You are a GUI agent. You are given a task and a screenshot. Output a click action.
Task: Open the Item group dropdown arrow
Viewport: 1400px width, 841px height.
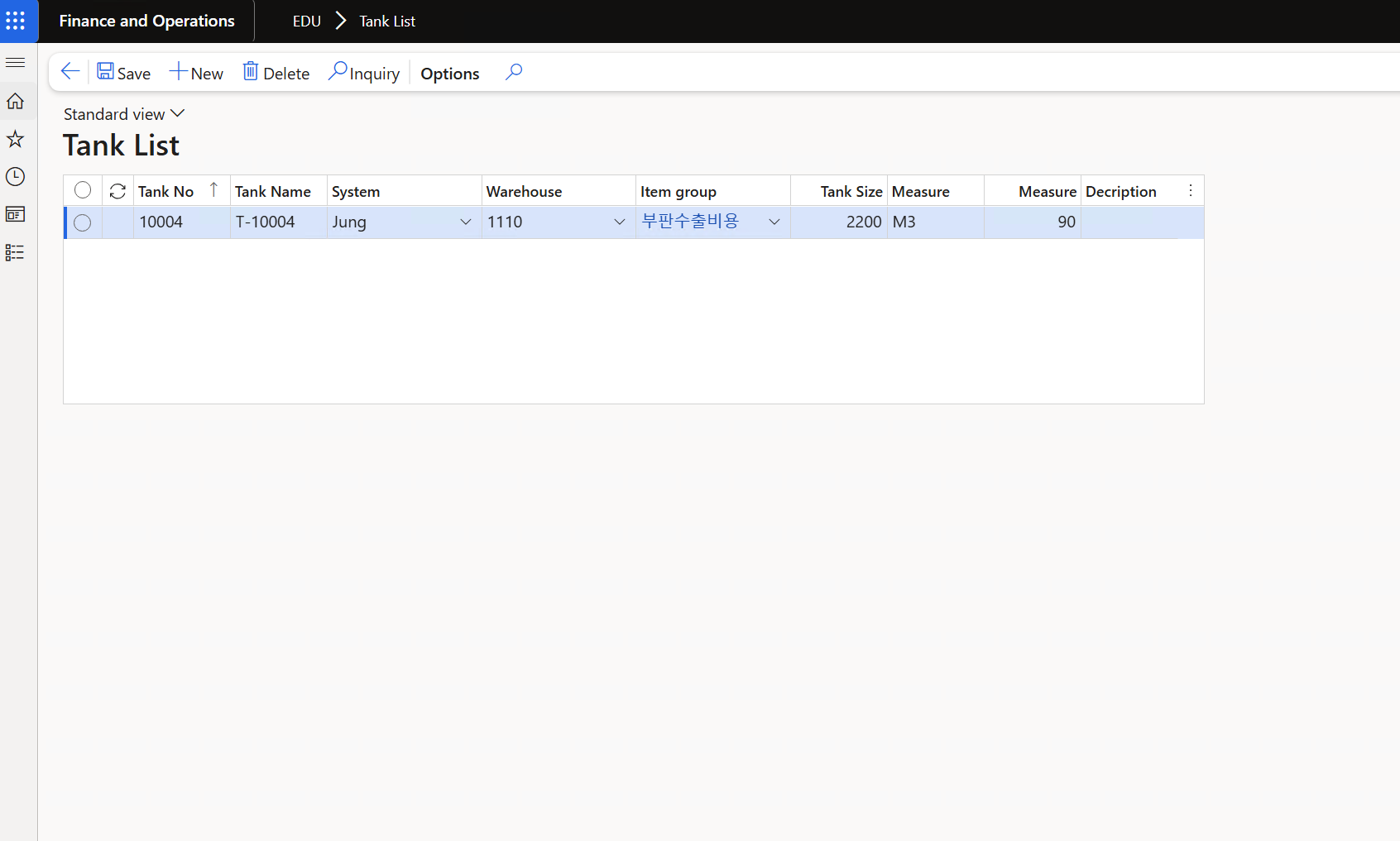pyautogui.click(x=774, y=222)
